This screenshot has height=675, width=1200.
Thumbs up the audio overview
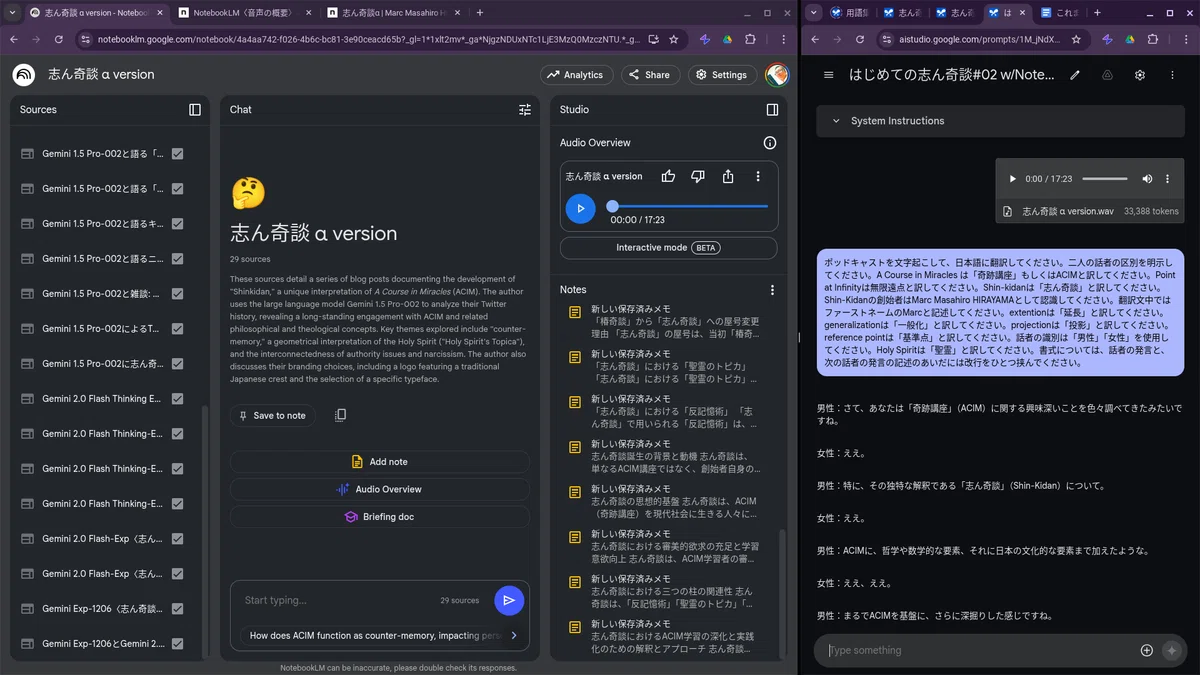668,176
